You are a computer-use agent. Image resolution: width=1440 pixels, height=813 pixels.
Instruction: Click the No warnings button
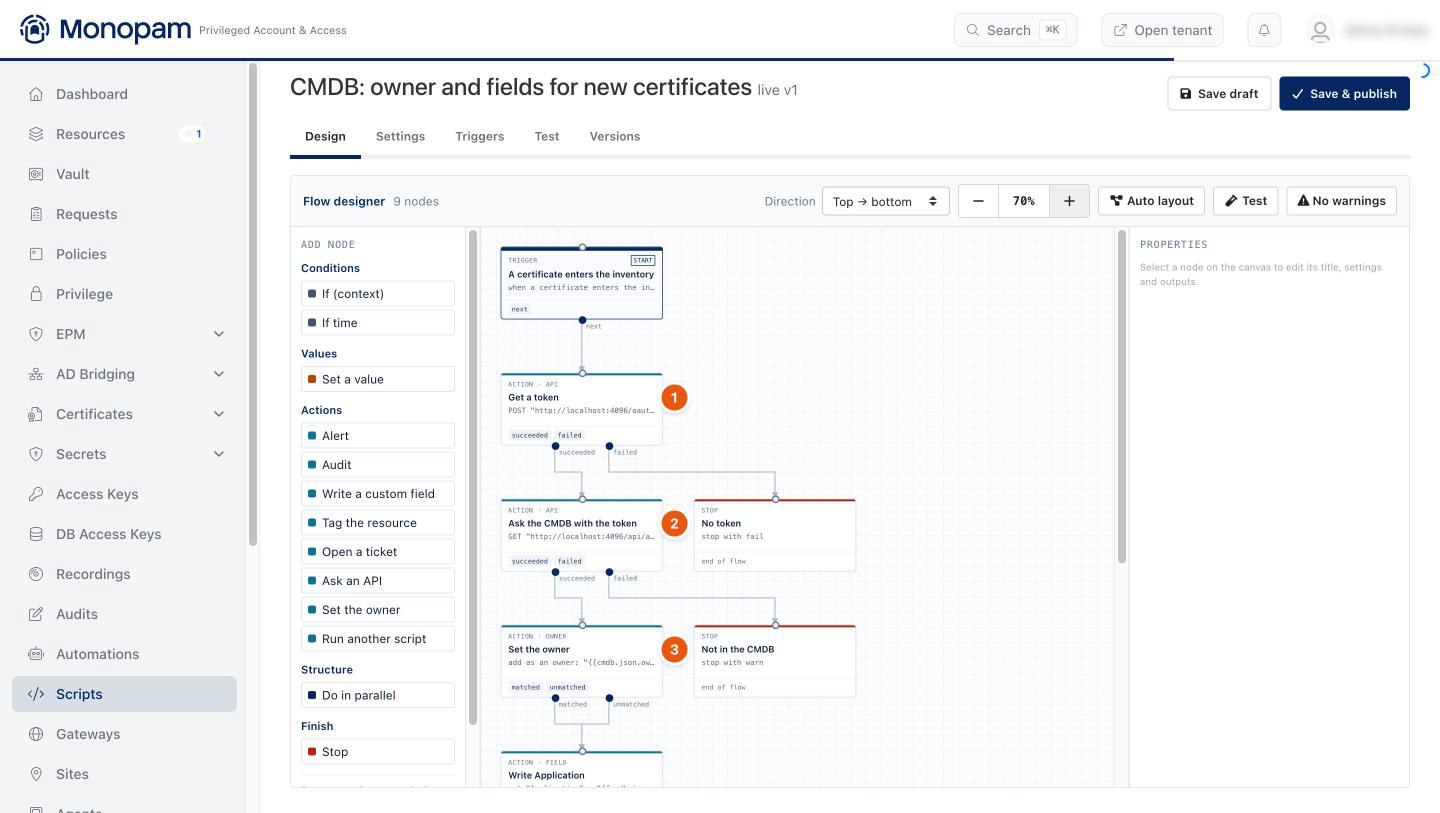tap(1341, 201)
